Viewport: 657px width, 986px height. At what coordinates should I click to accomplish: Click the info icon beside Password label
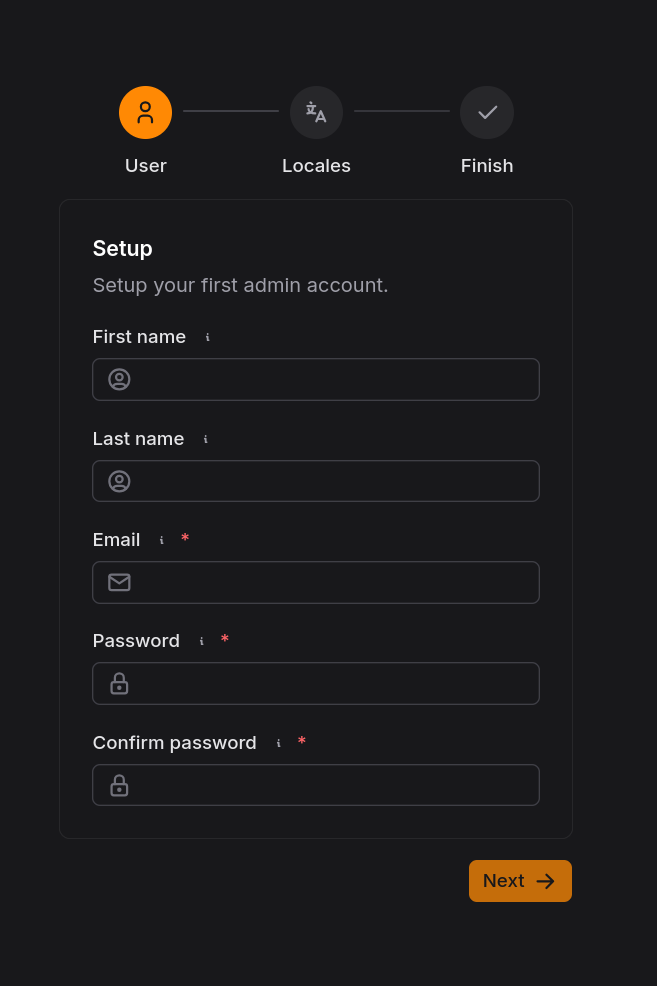(x=202, y=642)
